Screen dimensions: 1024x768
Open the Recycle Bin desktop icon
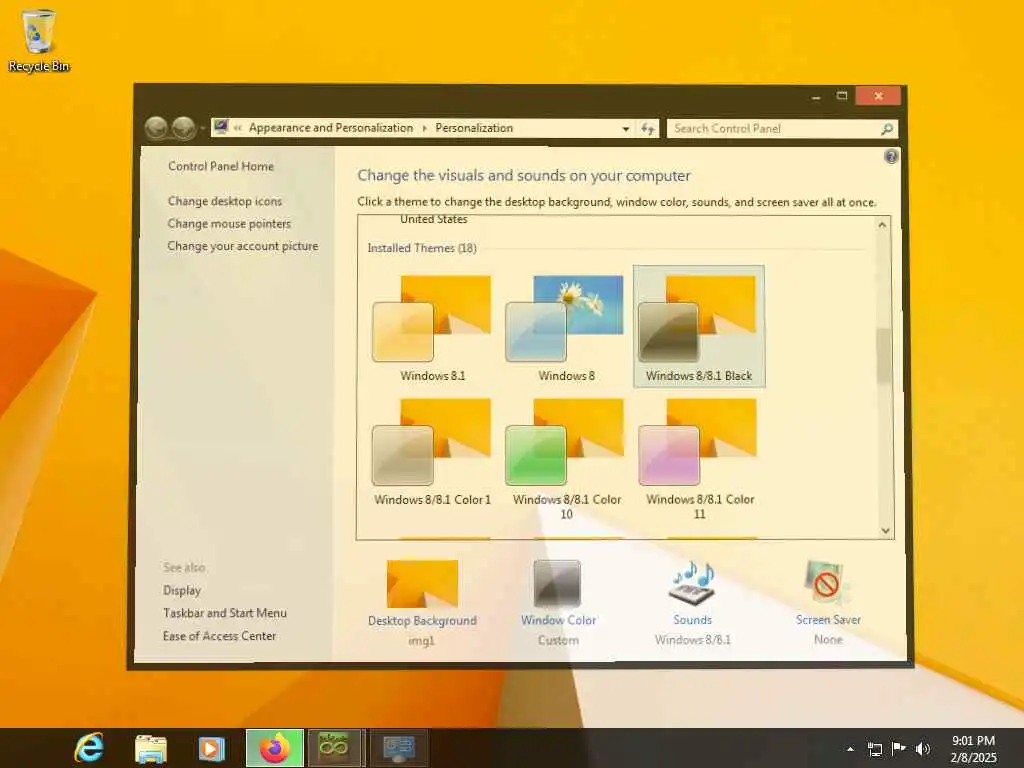coord(39,40)
